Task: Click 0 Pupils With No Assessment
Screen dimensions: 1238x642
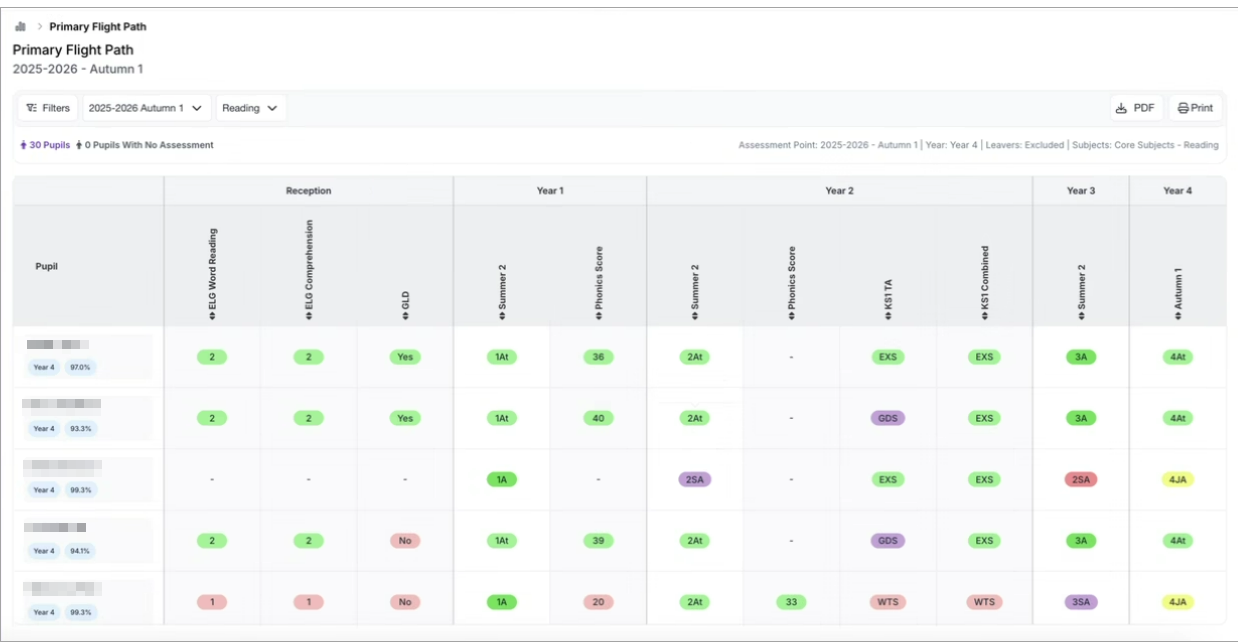Action: 145,145
